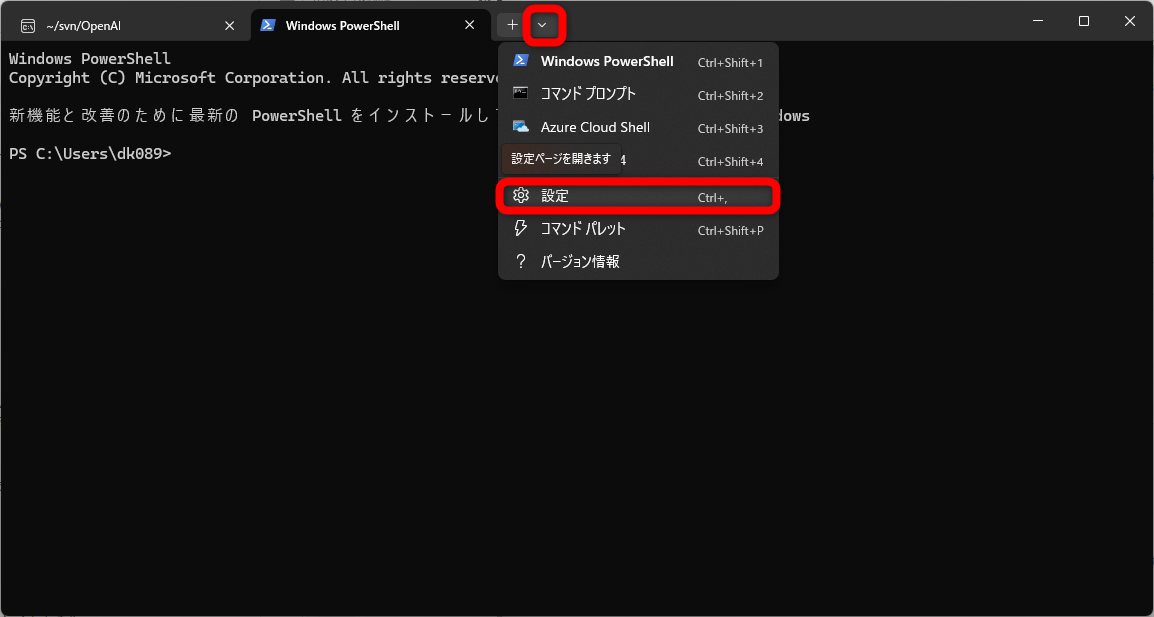Click the PowerShell icon on the active tab
The image size is (1154, 617).
click(267, 25)
